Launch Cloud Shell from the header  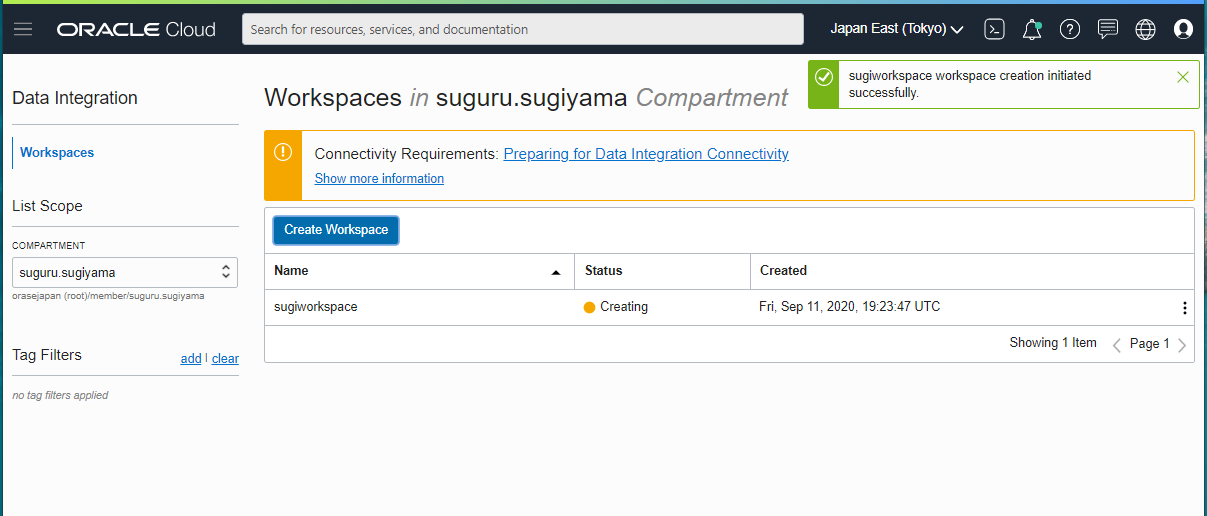pos(994,29)
